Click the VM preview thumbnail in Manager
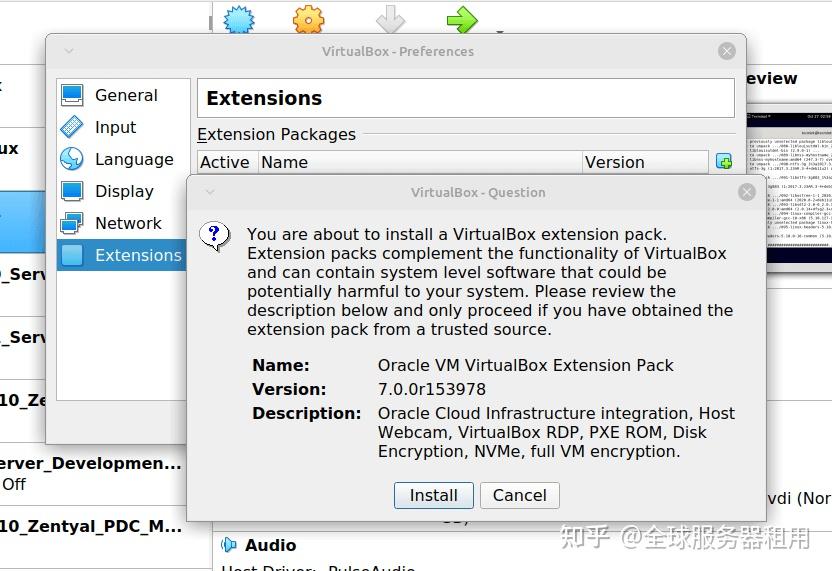Image resolution: width=832 pixels, height=571 pixels. [789, 187]
